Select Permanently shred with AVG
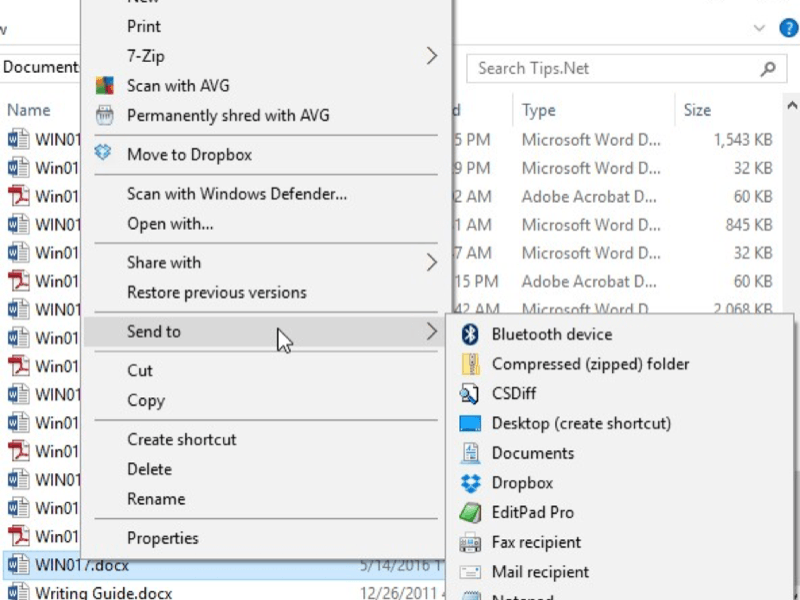Image resolution: width=800 pixels, height=600 pixels. (228, 115)
